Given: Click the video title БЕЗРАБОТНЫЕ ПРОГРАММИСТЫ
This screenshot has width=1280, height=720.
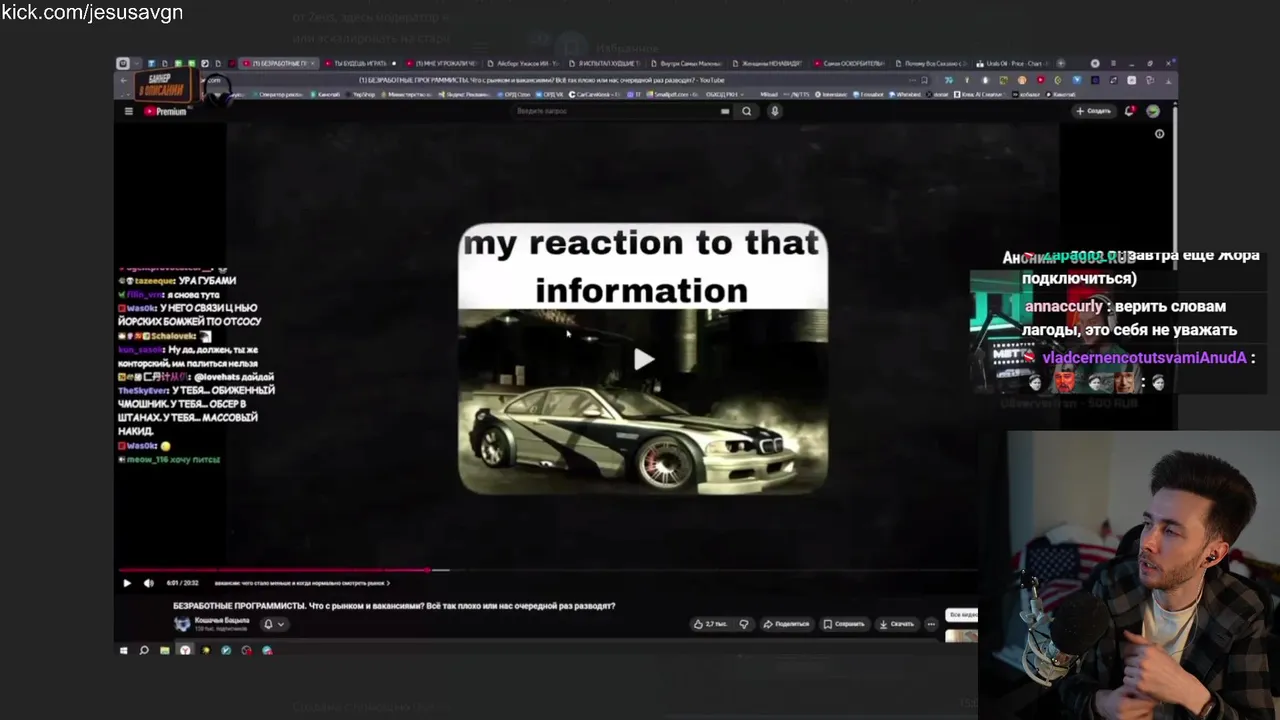Looking at the screenshot, I should point(394,606).
